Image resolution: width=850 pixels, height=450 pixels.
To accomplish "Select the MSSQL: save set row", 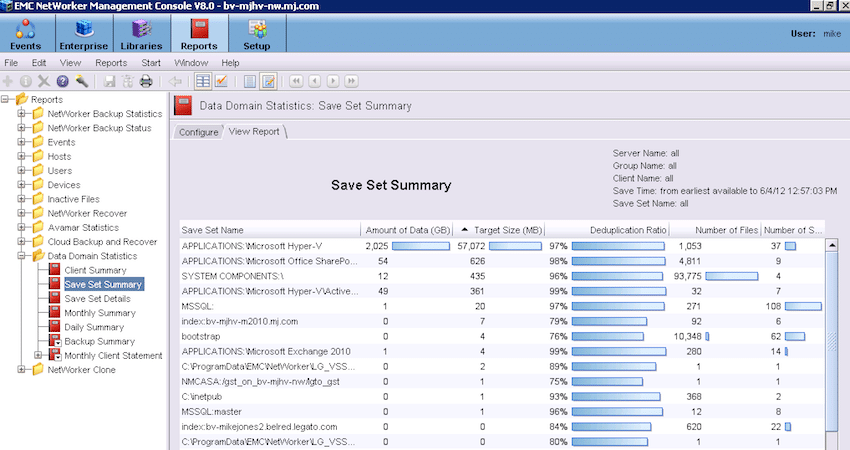I will 503,306.
